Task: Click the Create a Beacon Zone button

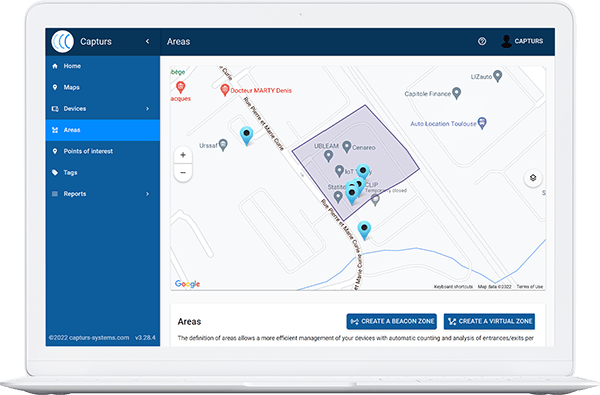Action: tap(391, 322)
